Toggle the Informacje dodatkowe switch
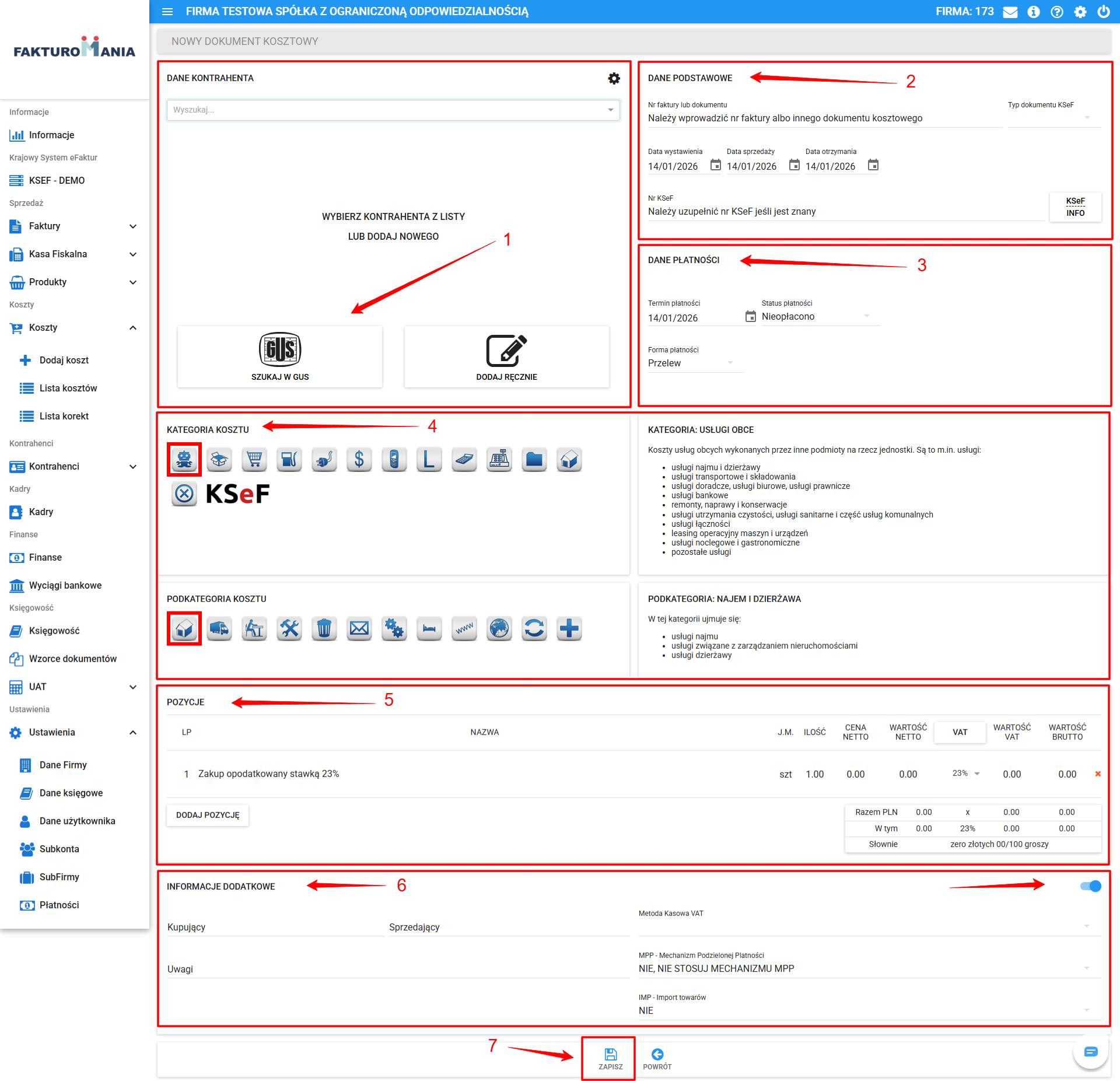This screenshot has width=1120, height=1081. click(1090, 886)
